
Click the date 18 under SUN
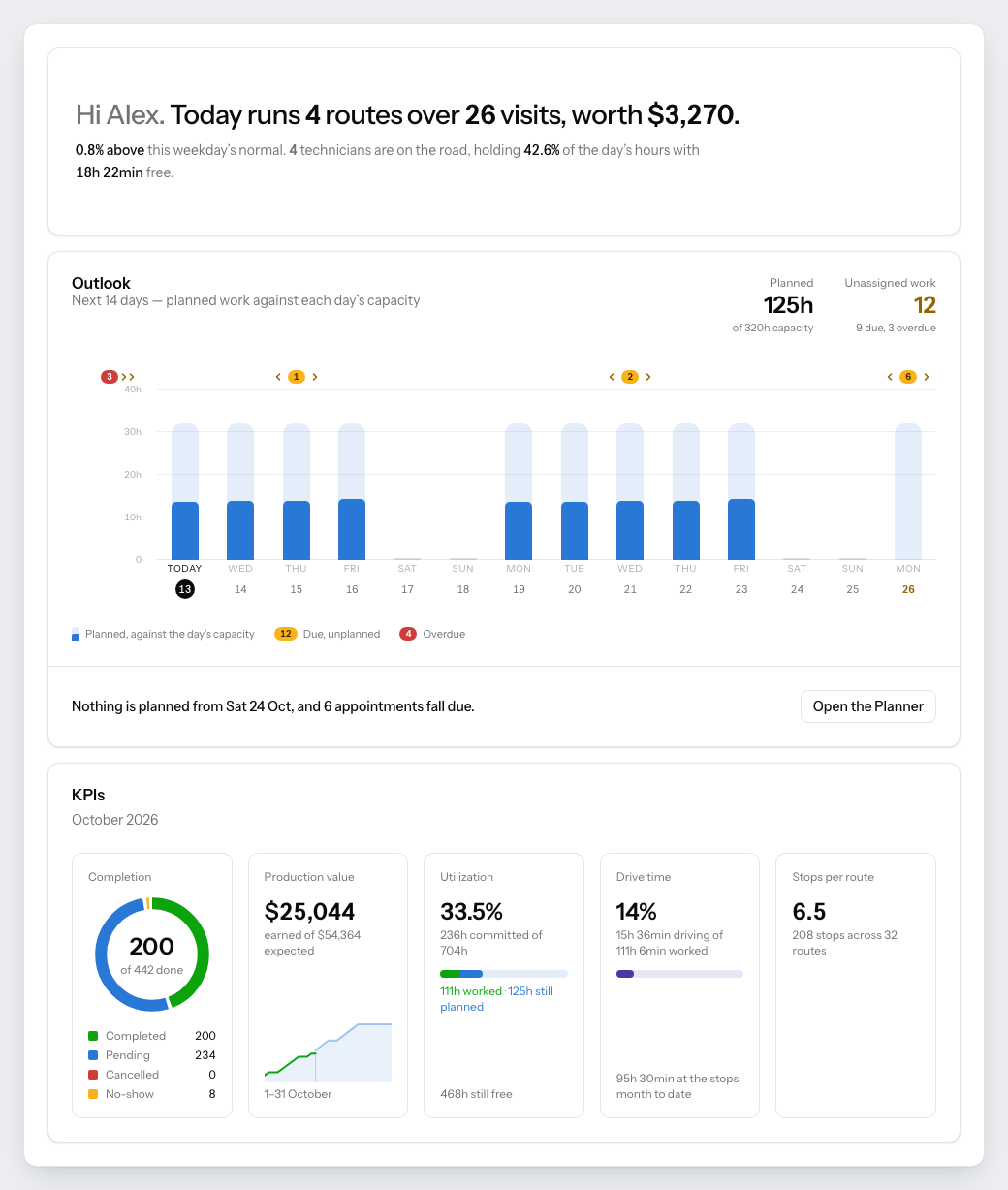click(x=463, y=589)
